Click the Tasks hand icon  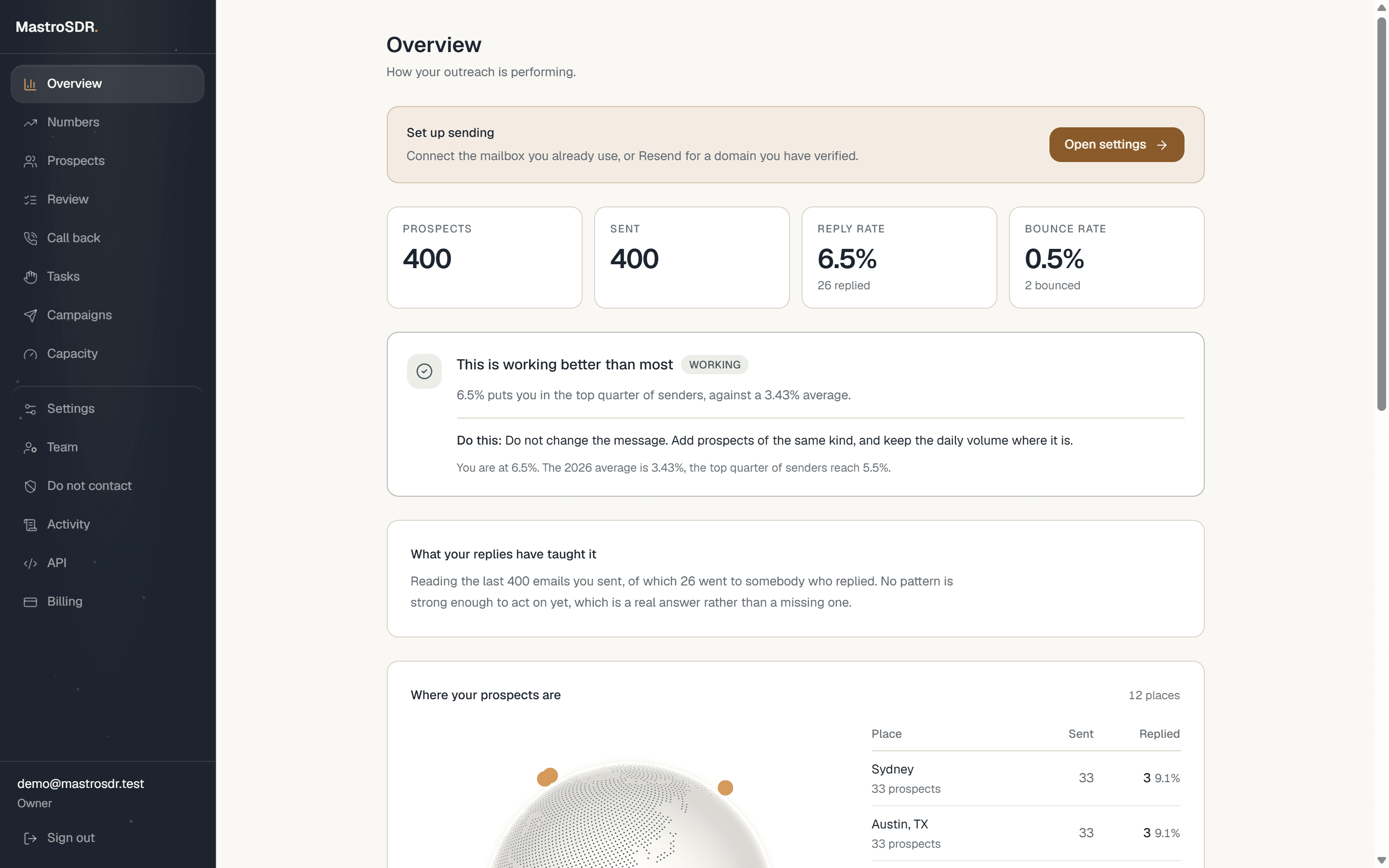click(x=30, y=277)
